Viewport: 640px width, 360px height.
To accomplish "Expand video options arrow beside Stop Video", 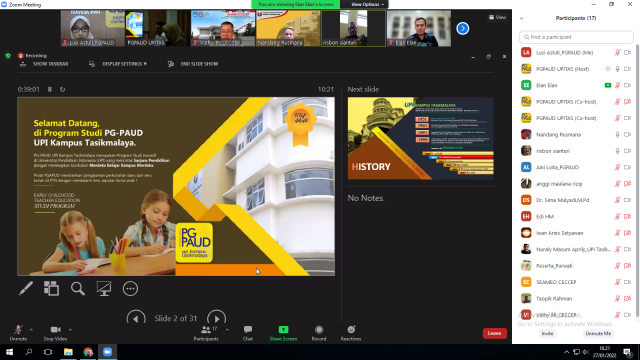I will point(70,330).
